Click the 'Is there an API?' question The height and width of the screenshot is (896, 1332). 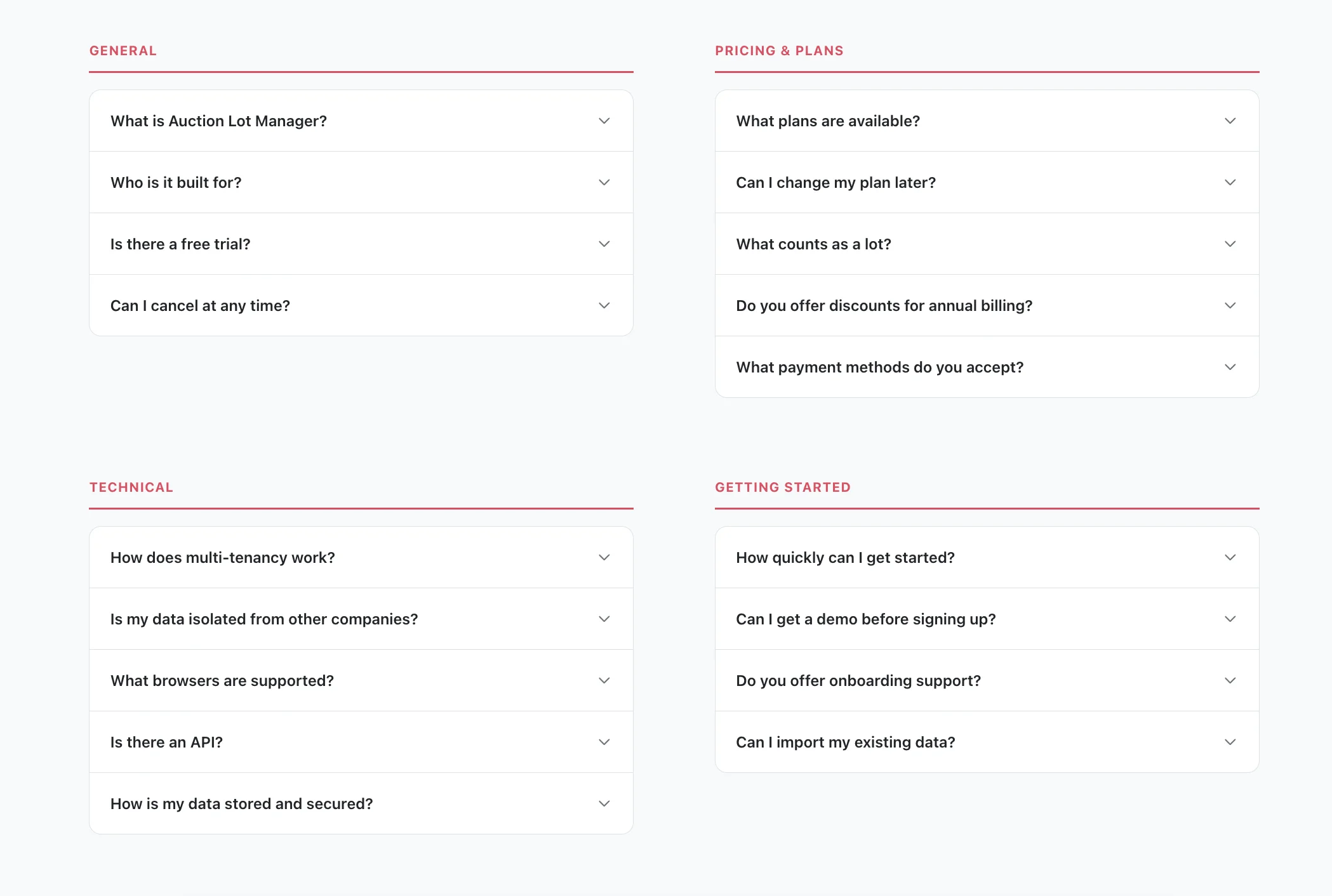click(166, 742)
